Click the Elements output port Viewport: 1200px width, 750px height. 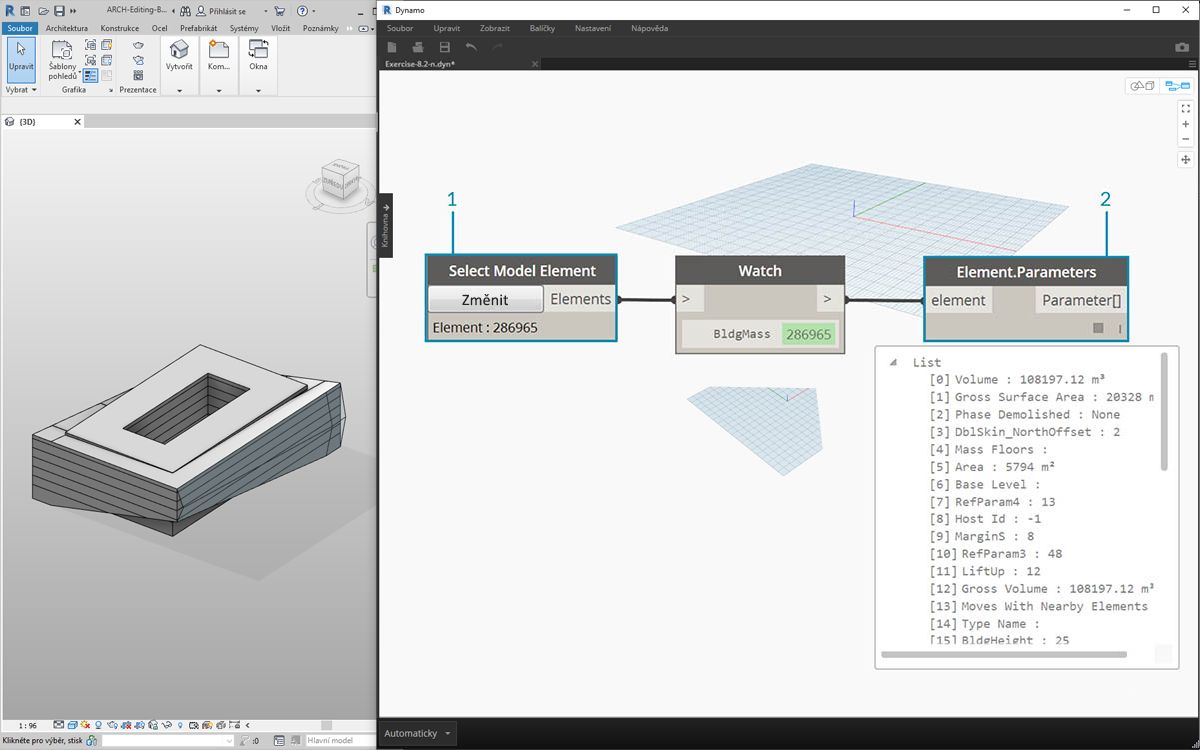580,299
